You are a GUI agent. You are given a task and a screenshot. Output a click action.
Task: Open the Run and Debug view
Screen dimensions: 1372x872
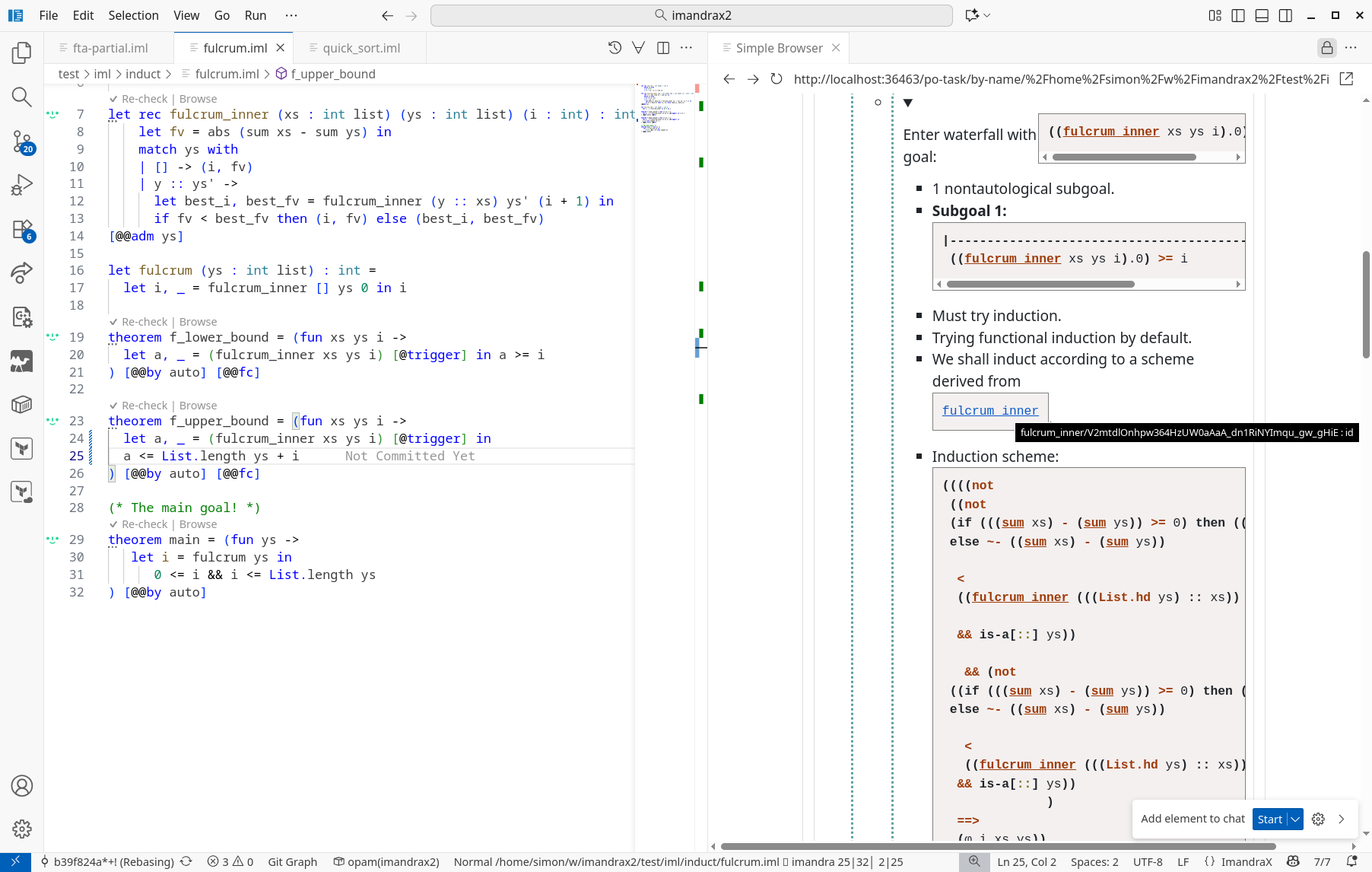(21, 183)
